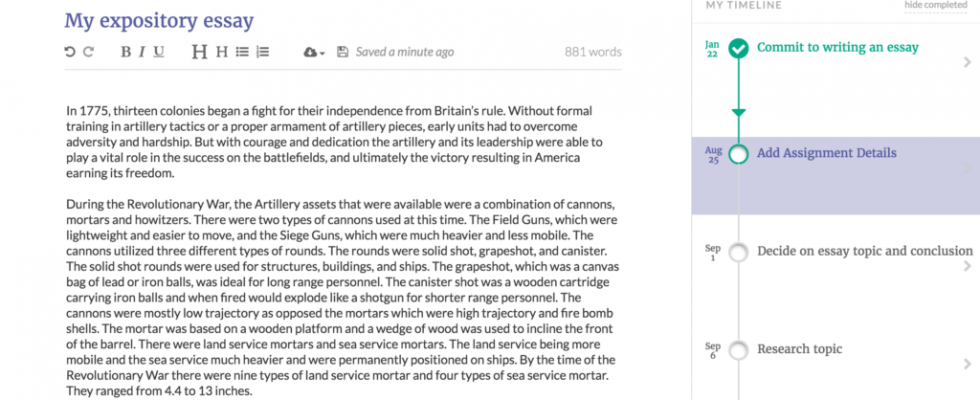Click the undo arrow icon
The height and width of the screenshot is (400, 980).
click(69, 52)
